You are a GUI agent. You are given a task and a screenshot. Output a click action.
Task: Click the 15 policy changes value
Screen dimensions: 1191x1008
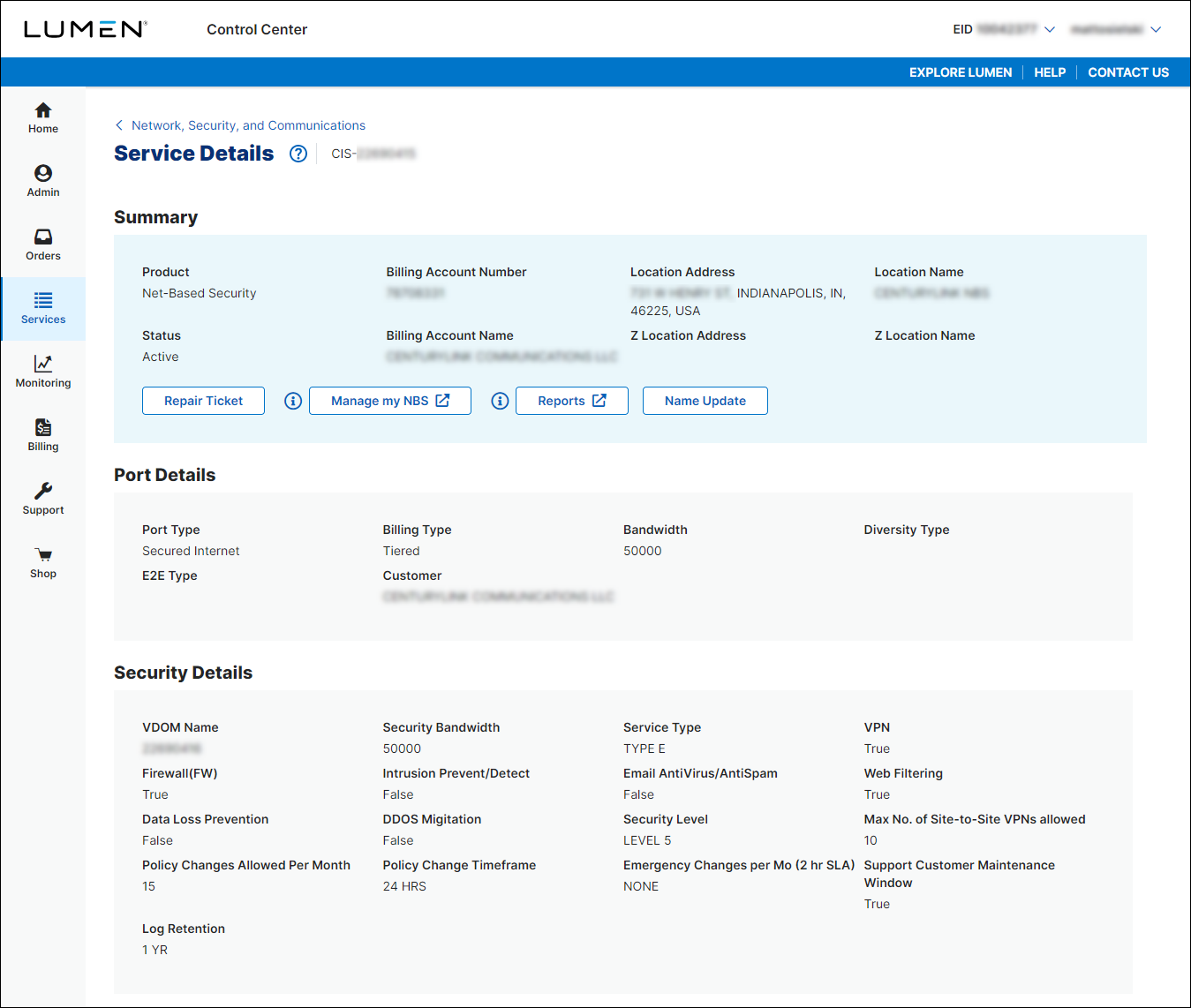pos(148,886)
